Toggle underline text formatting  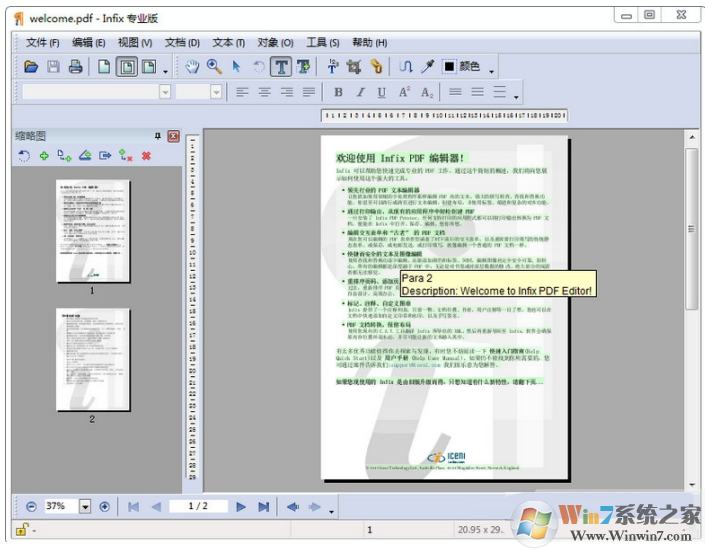[x=382, y=92]
